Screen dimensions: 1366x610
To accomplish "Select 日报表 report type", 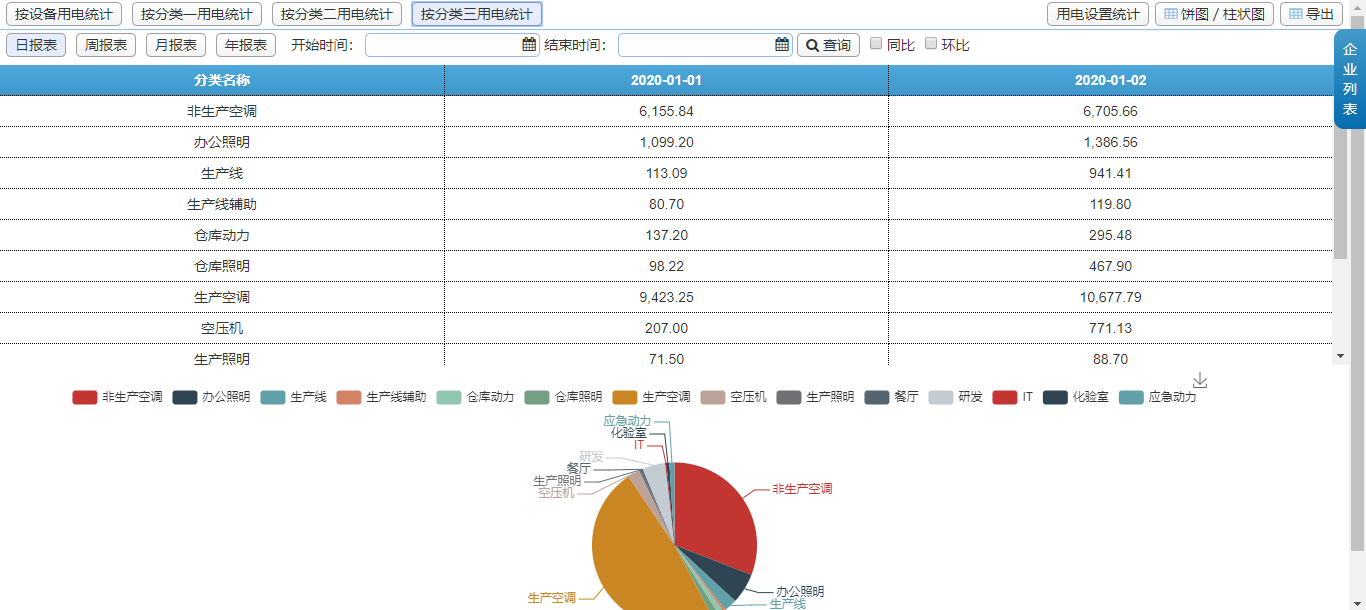I will click(36, 45).
